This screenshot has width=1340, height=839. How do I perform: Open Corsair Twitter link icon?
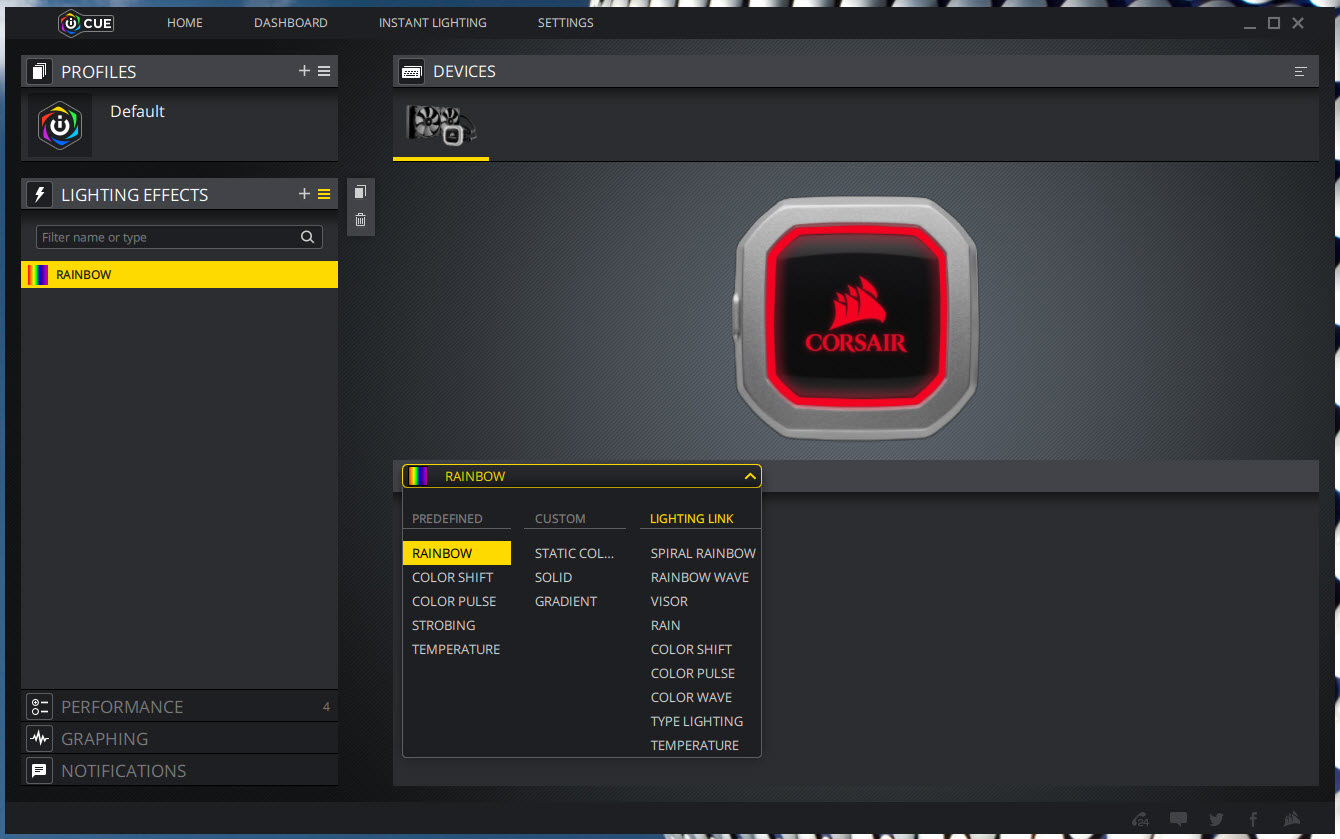point(1216,819)
